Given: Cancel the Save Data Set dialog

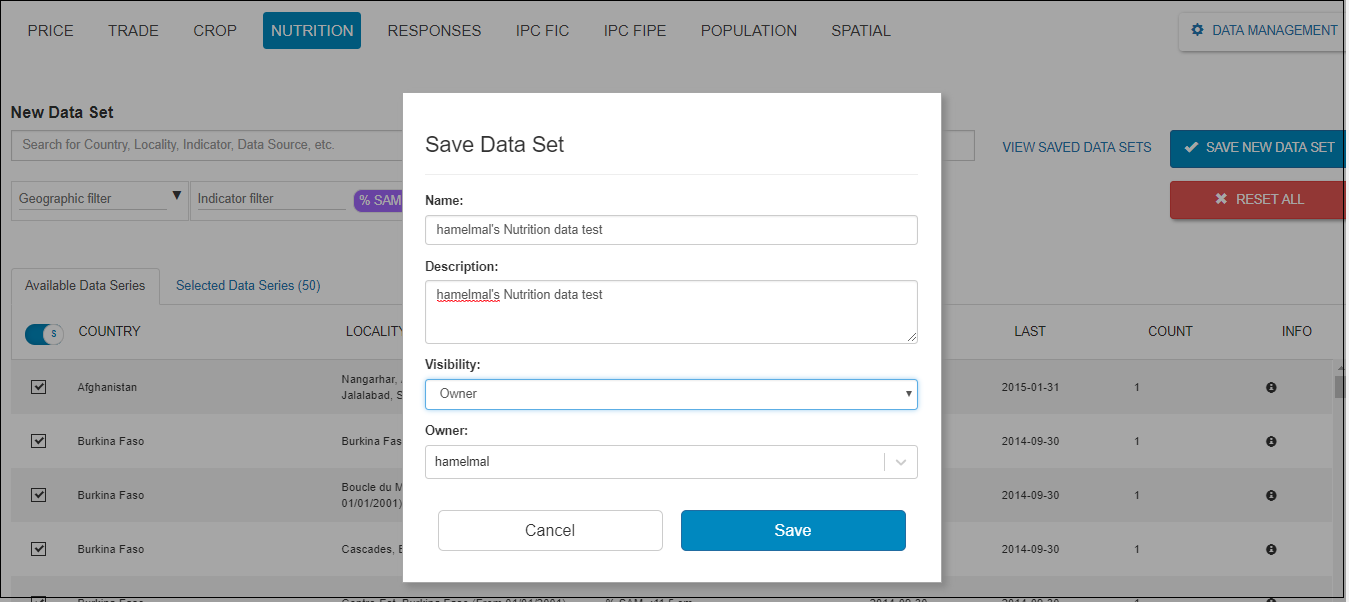Looking at the screenshot, I should click(550, 530).
